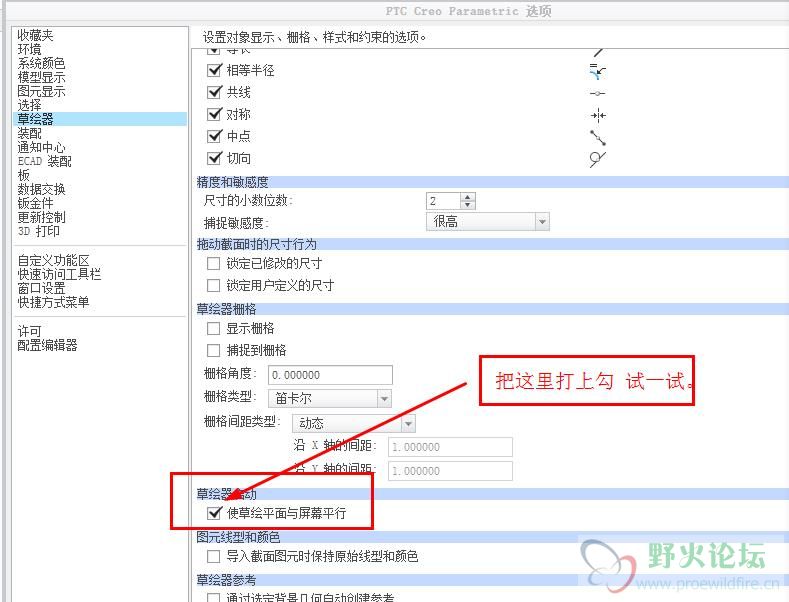
Task: Click the 沿 X 轴的间距 field
Action: click(450, 447)
